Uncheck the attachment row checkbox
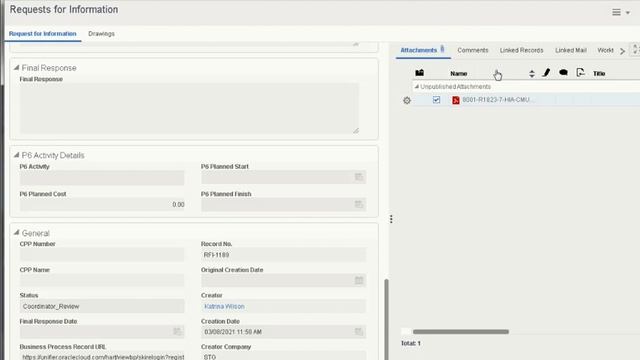The image size is (640, 360). tap(436, 100)
